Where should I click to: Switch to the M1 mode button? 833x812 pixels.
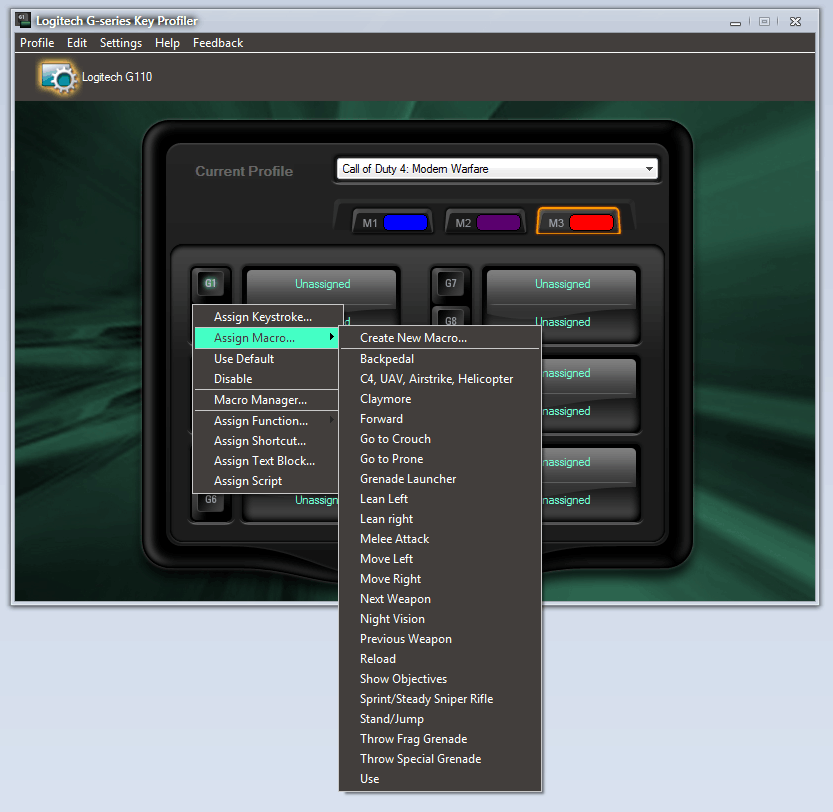coord(393,223)
